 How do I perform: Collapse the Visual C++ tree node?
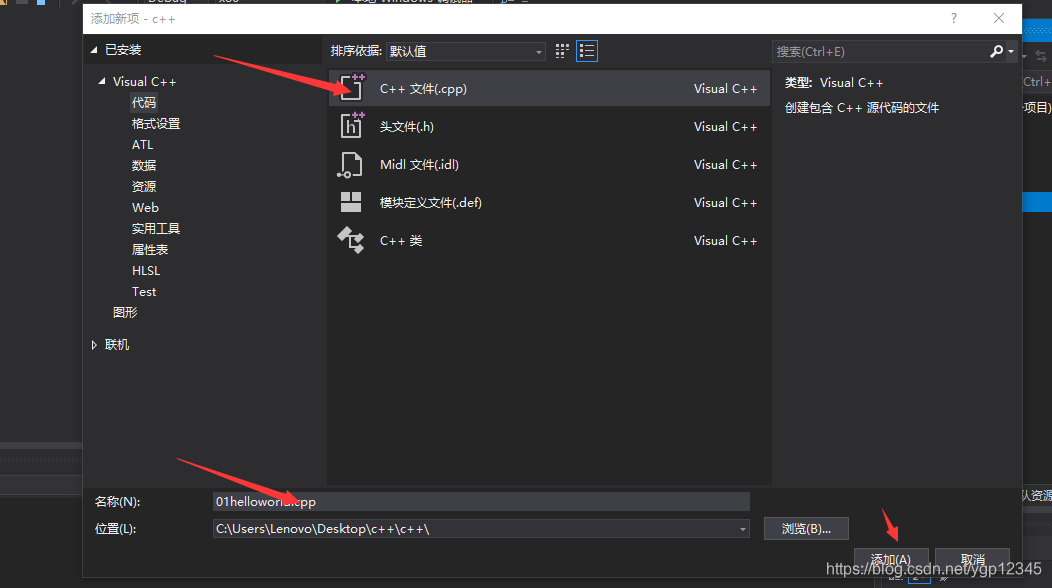coord(102,81)
